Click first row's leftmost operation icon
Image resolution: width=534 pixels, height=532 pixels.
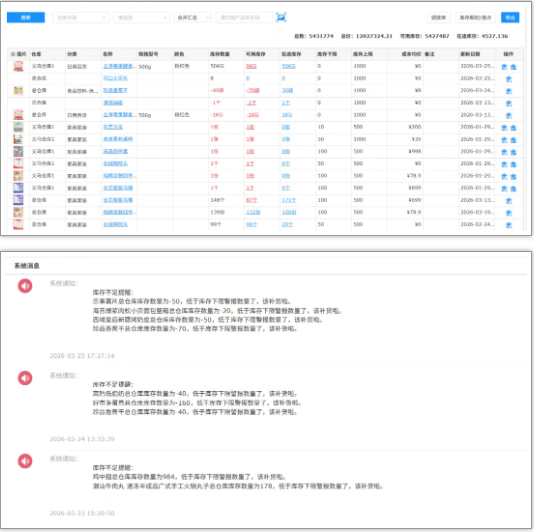tap(504, 67)
